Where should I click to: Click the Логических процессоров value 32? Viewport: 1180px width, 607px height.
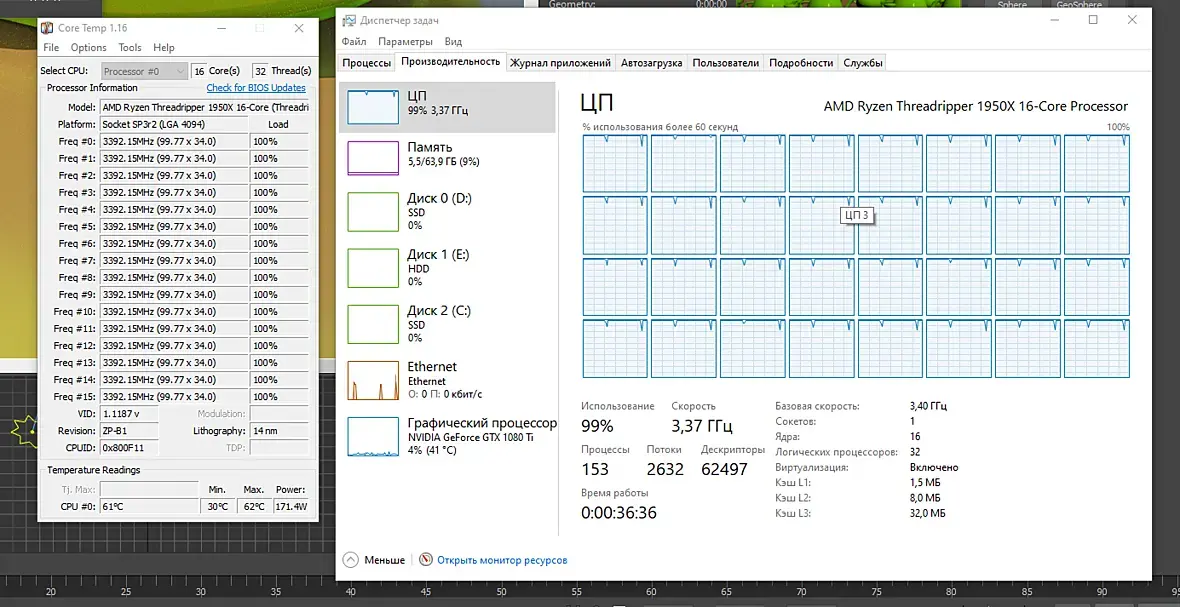914,452
